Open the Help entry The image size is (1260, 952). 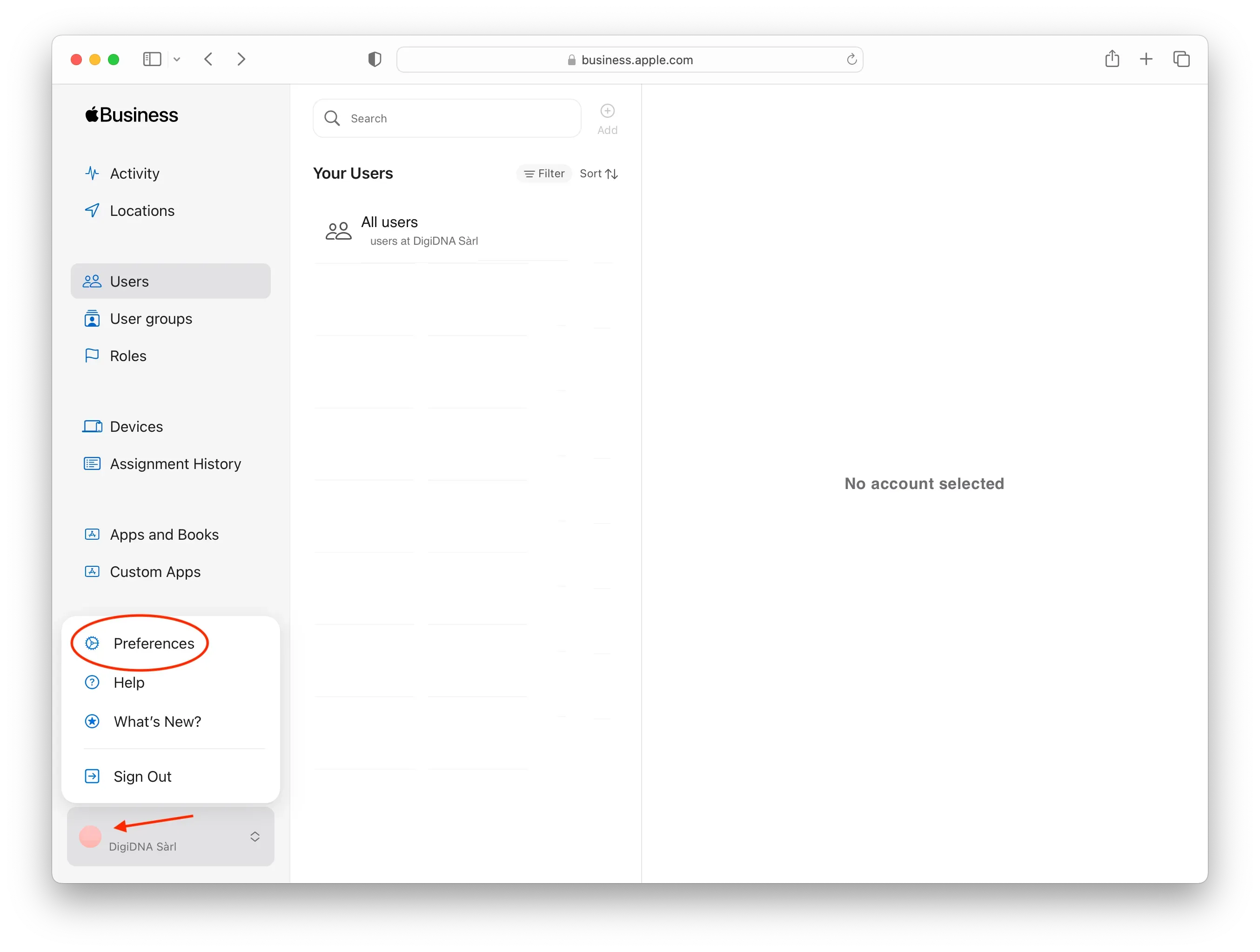(x=129, y=683)
